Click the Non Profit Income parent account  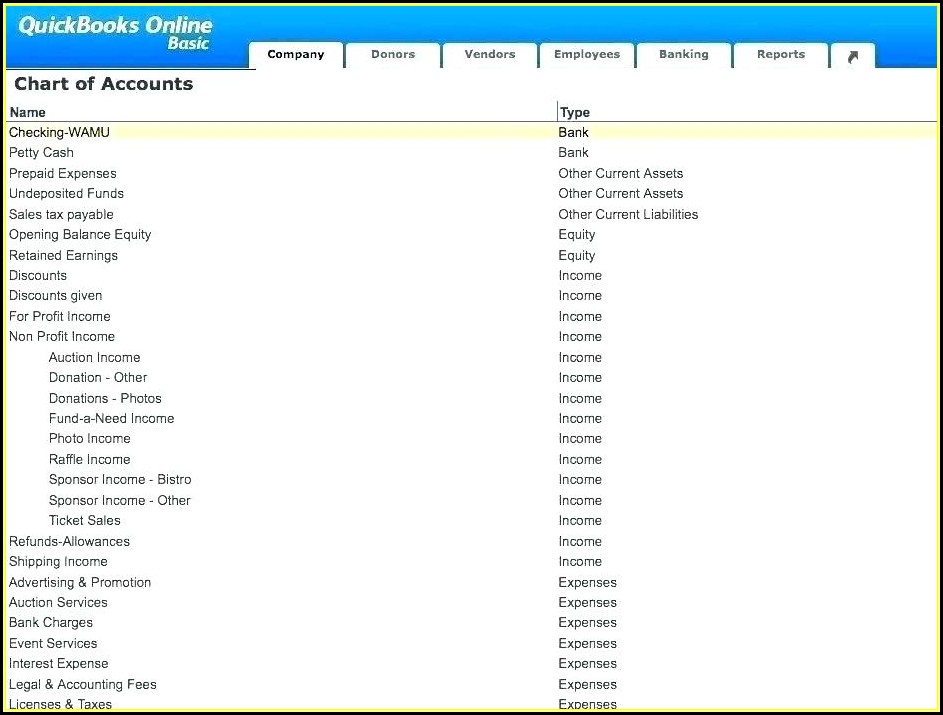point(62,337)
